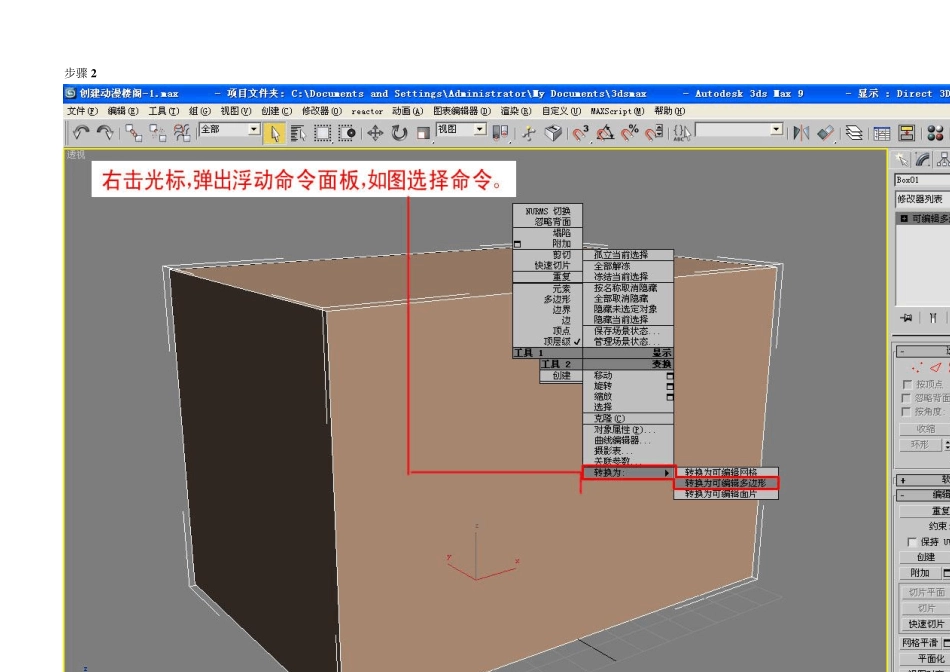Collapse the selection rollout header

[x=922, y=351]
